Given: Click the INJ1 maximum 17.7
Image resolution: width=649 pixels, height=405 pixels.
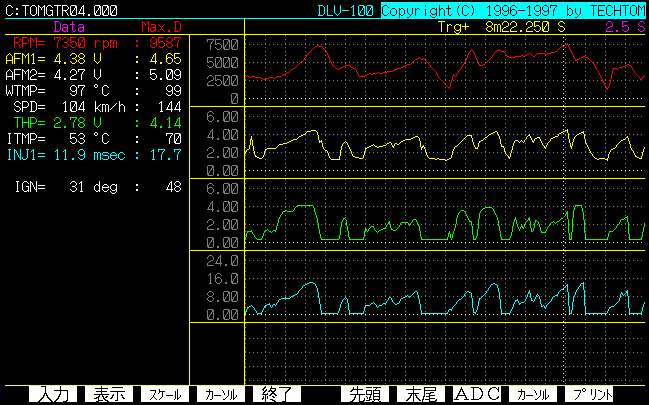Looking at the screenshot, I should [x=166, y=155].
